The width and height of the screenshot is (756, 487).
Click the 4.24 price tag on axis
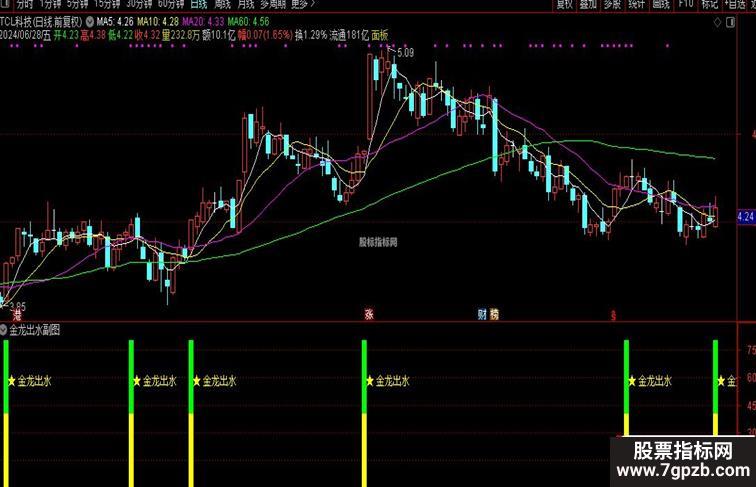coord(746,217)
